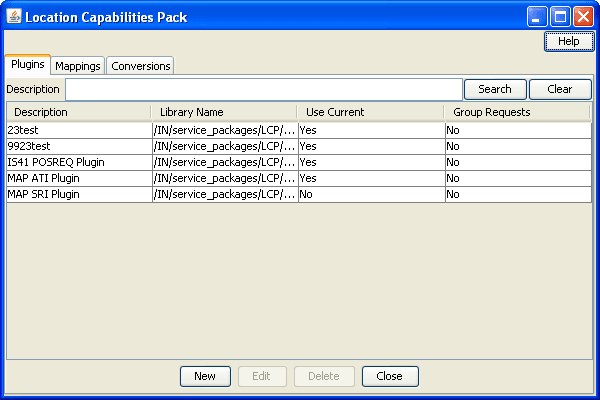Image resolution: width=600 pixels, height=400 pixels.
Task: Click Group Requests 'No' for 23test
Action: point(518,130)
